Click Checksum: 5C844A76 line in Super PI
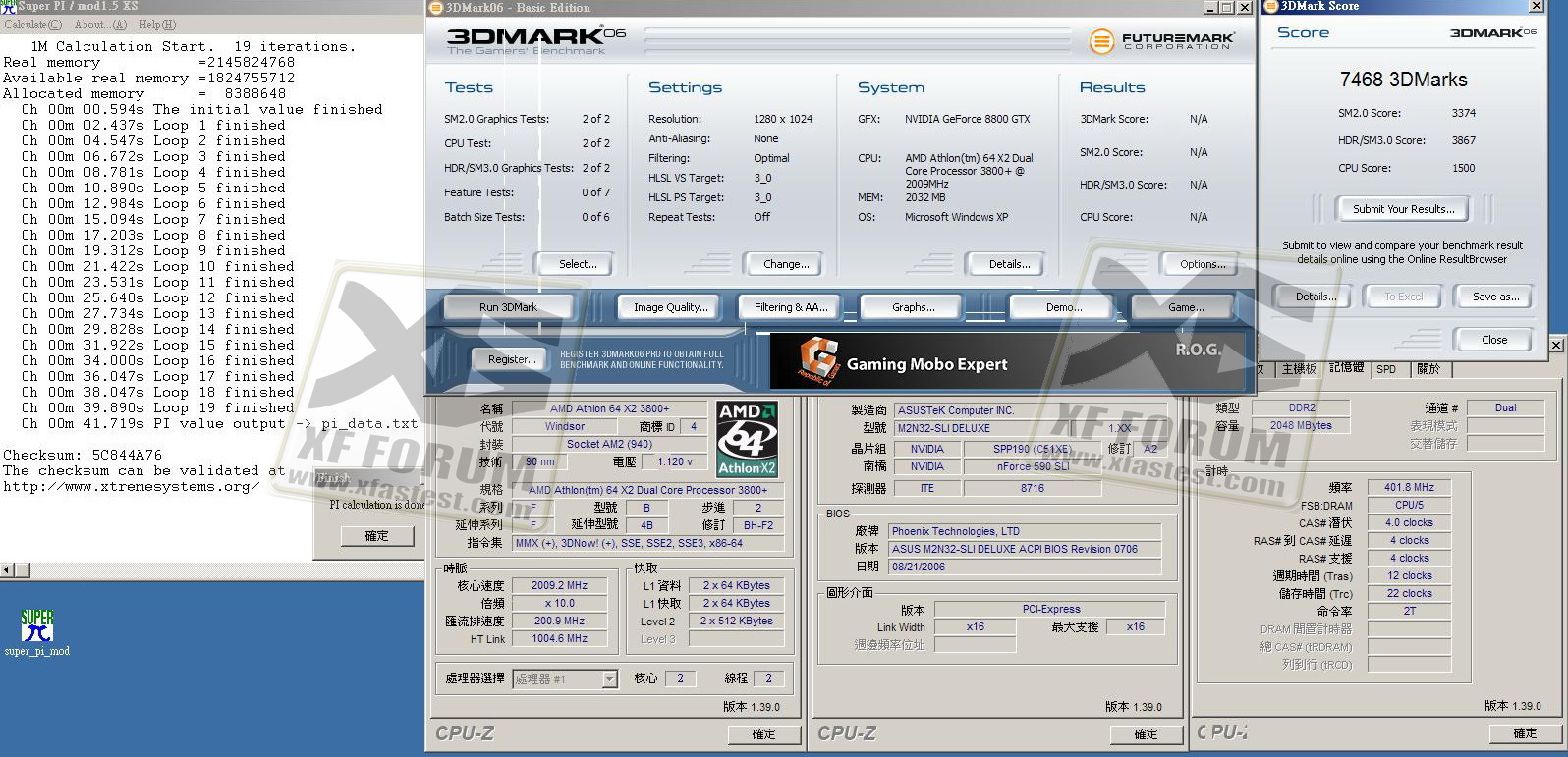 pyautogui.click(x=83, y=455)
